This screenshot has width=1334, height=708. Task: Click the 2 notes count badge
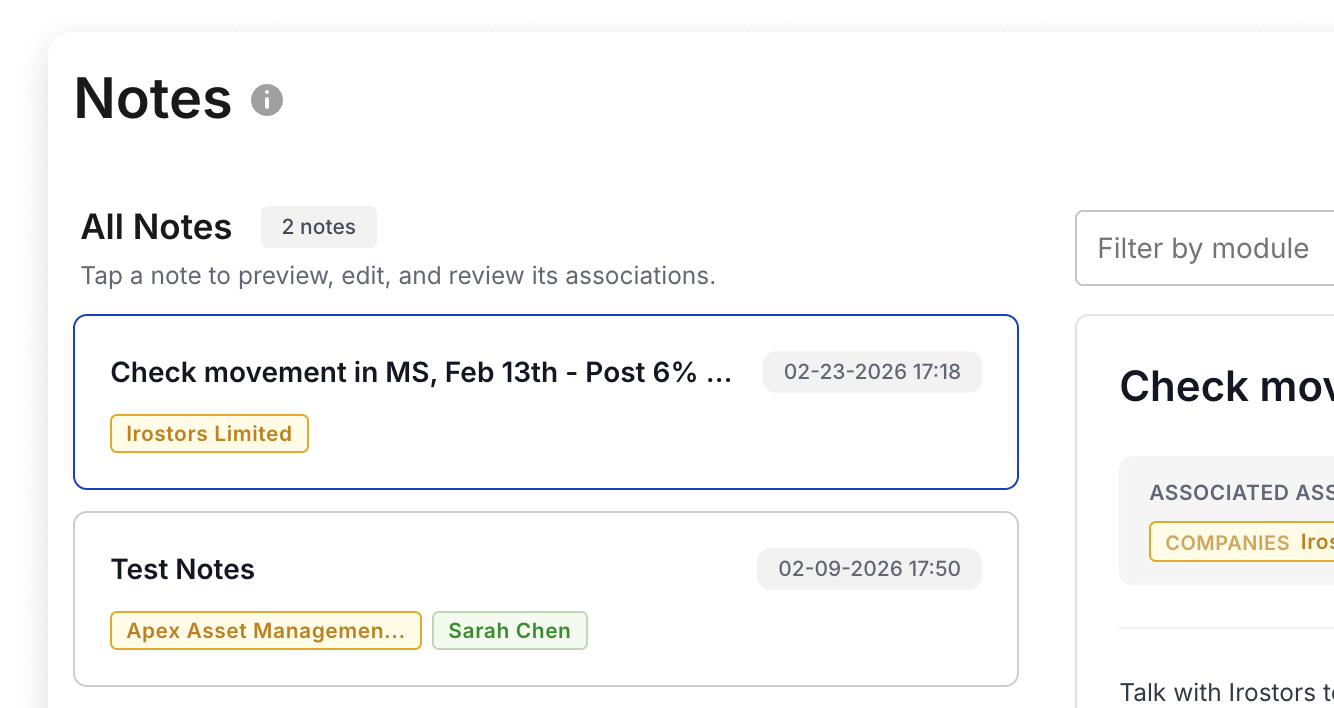click(319, 227)
